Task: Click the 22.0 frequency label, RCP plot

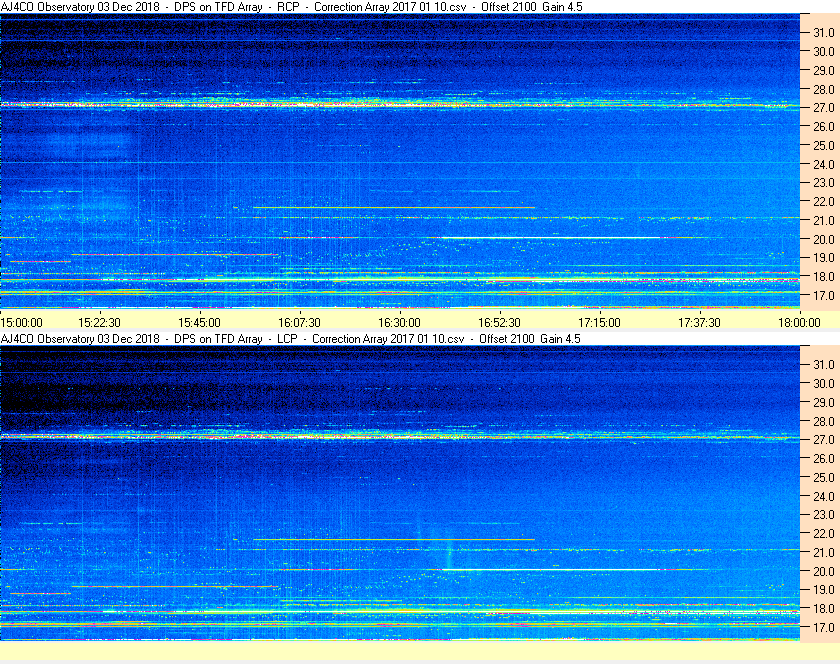Action: click(x=824, y=202)
